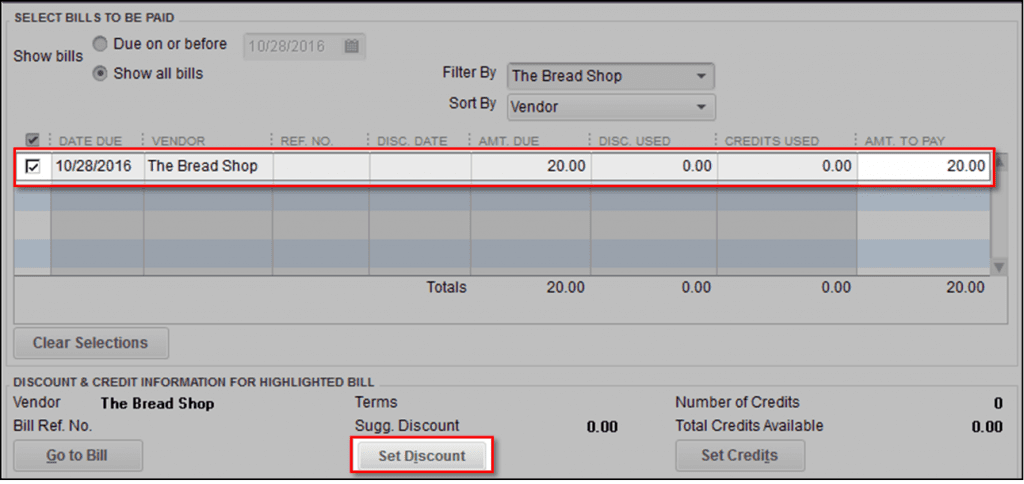Click the Number of Credits label
Screen dimensions: 1024x484
[x=737, y=402]
